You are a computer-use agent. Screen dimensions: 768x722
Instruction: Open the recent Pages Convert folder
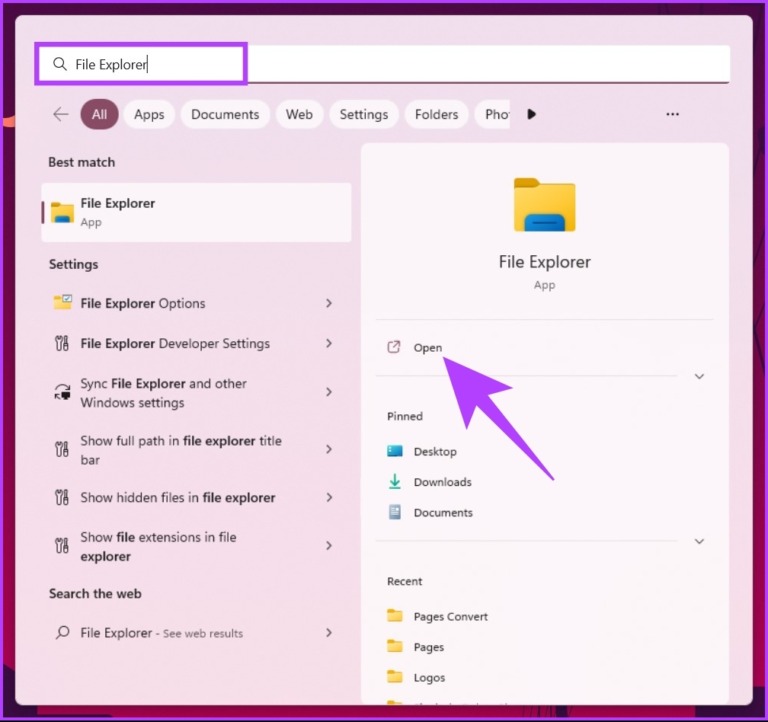point(451,616)
